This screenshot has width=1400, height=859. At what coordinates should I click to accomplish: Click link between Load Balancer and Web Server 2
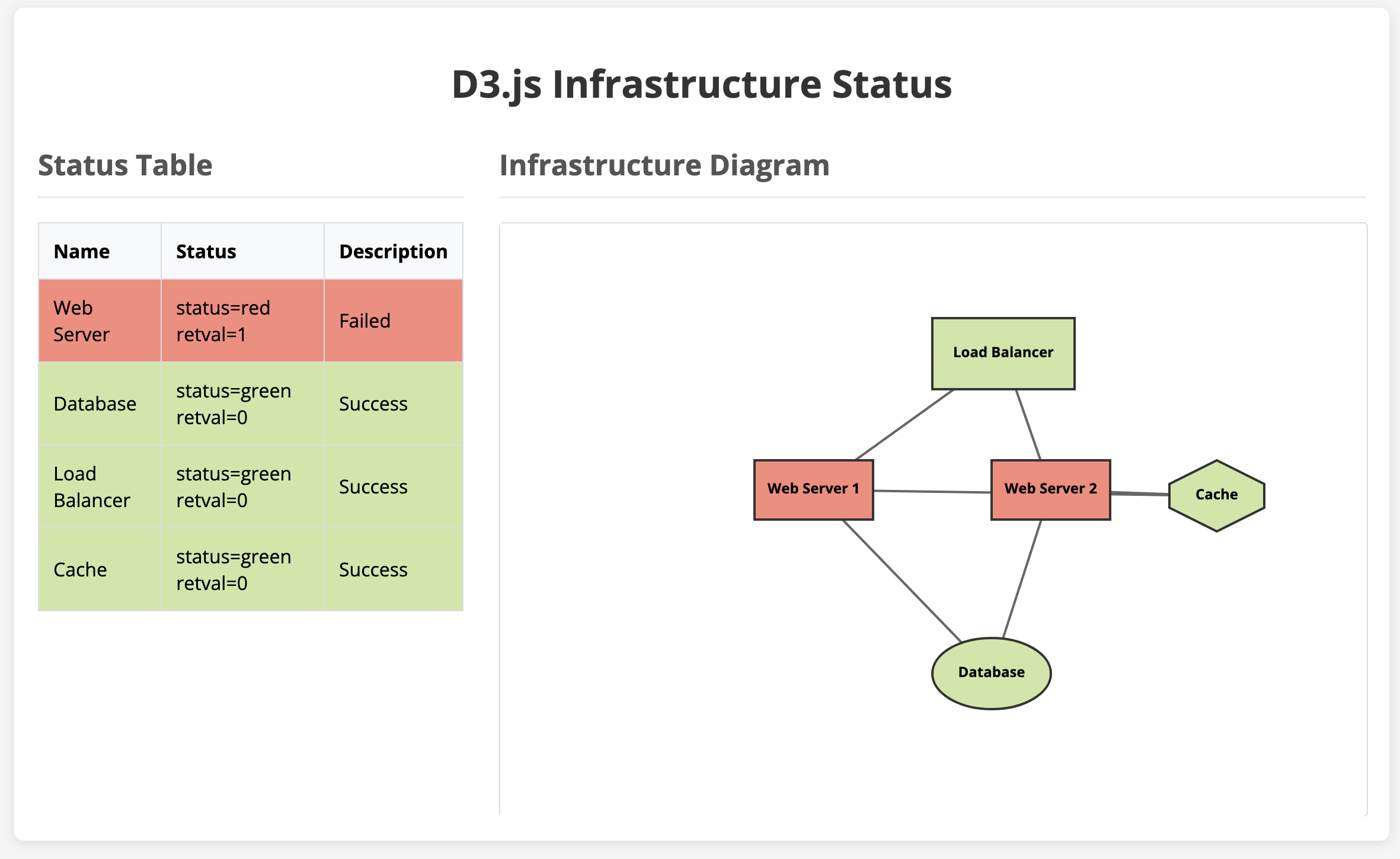tap(1028, 424)
